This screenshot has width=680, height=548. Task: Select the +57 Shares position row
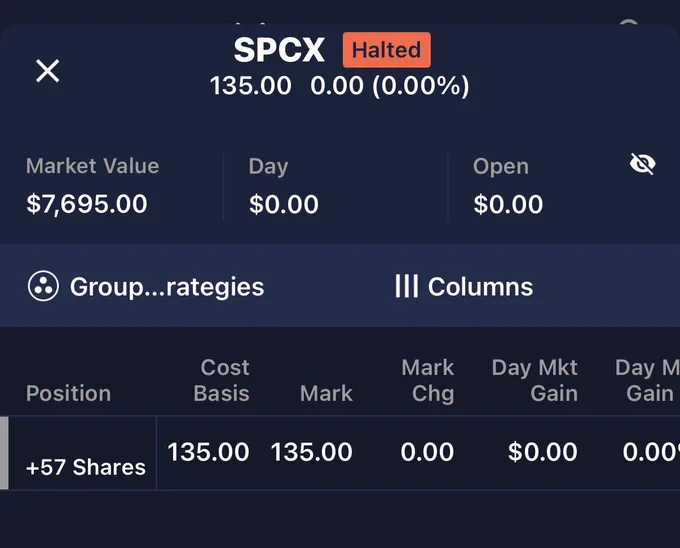340,453
